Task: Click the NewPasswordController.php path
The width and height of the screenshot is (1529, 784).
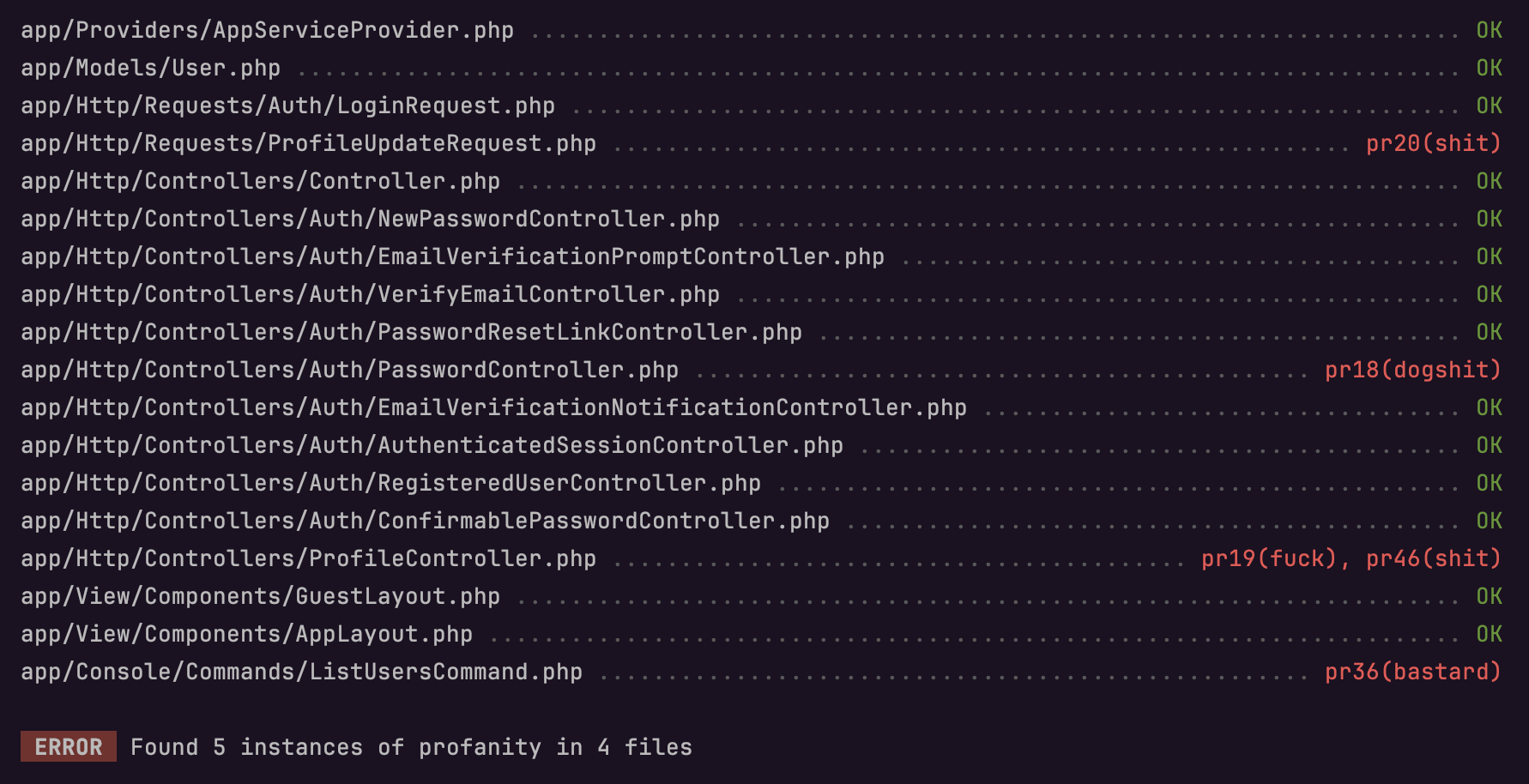Action: 370,219
